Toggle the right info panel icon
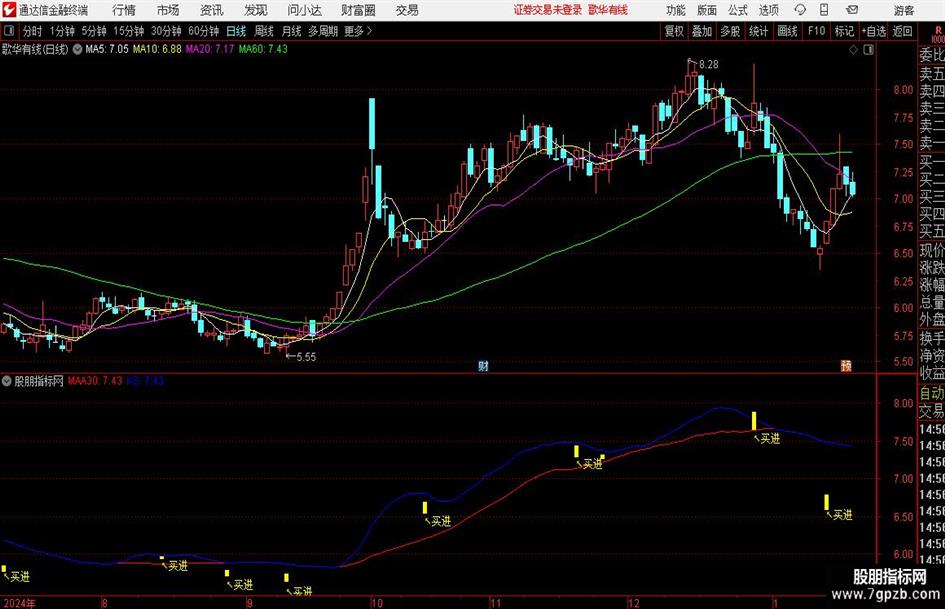 coord(868,49)
